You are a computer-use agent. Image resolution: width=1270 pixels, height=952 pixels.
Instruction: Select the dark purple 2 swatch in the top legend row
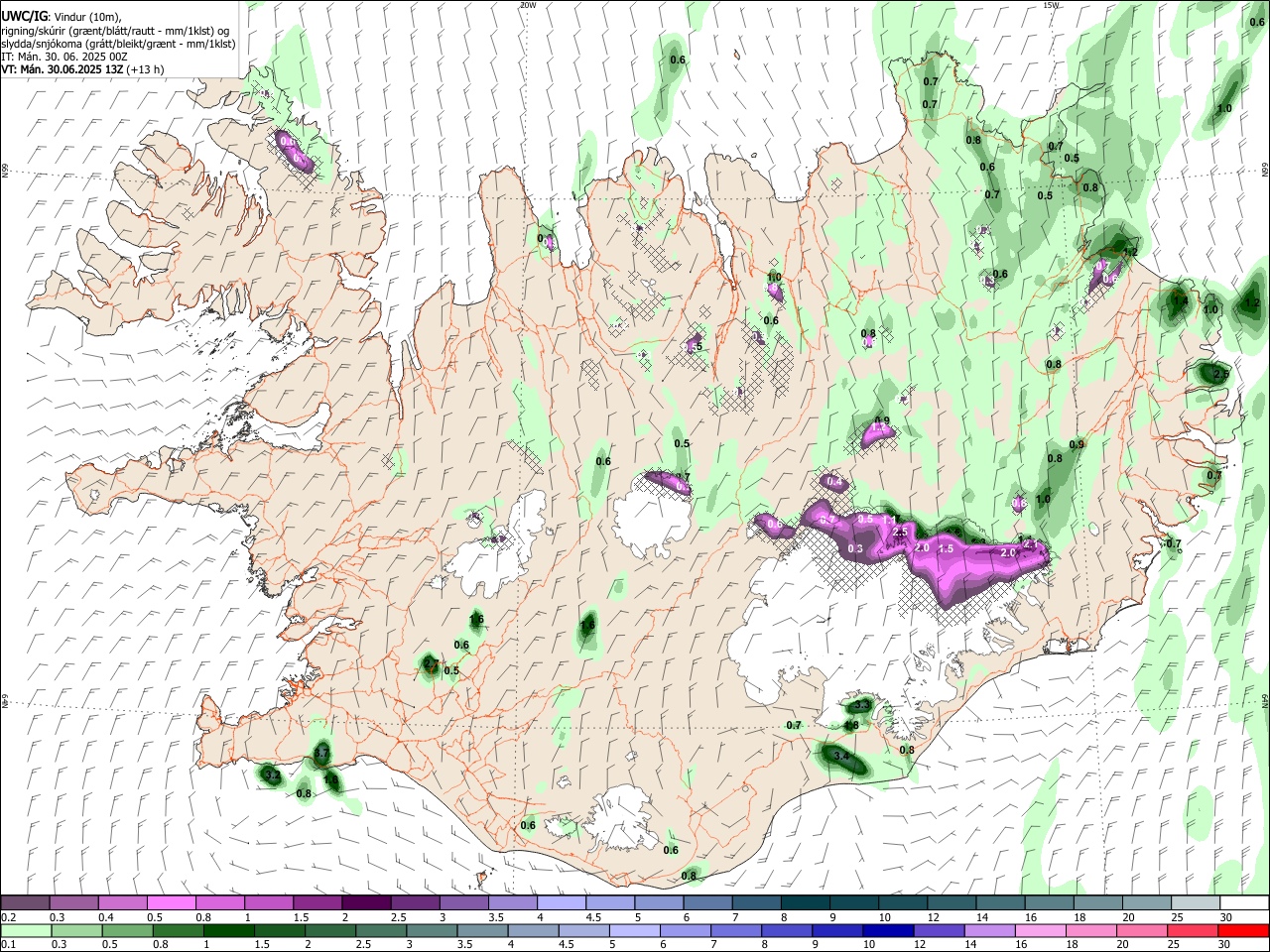point(365,903)
